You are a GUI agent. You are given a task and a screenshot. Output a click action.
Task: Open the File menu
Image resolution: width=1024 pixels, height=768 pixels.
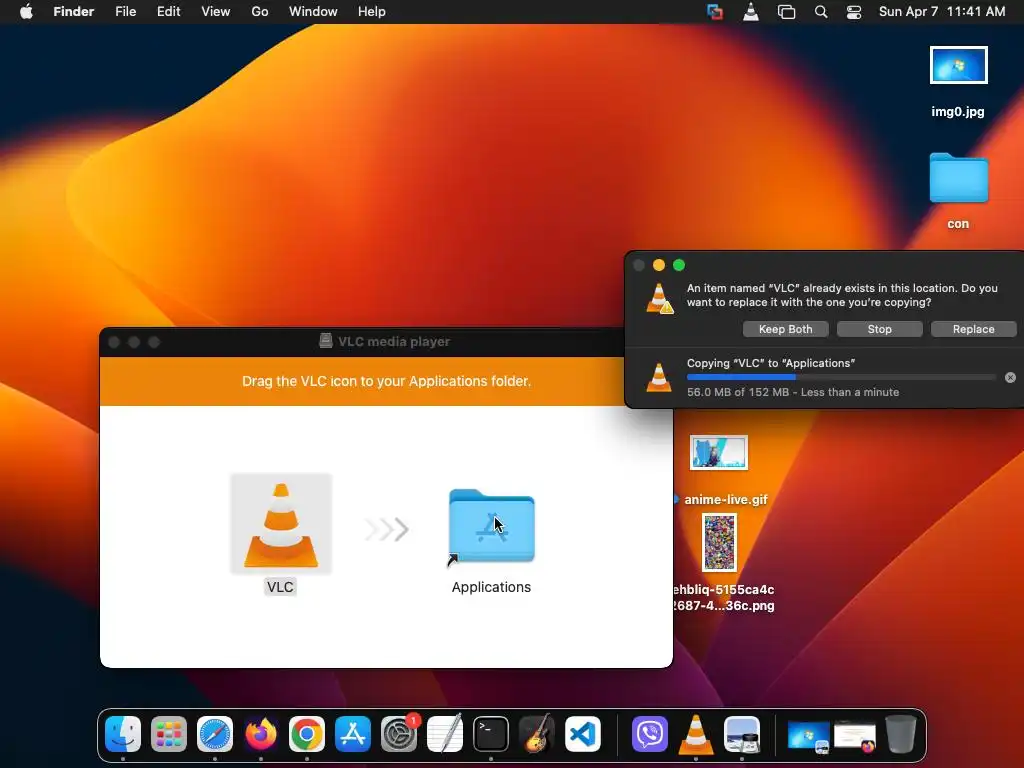(125, 12)
